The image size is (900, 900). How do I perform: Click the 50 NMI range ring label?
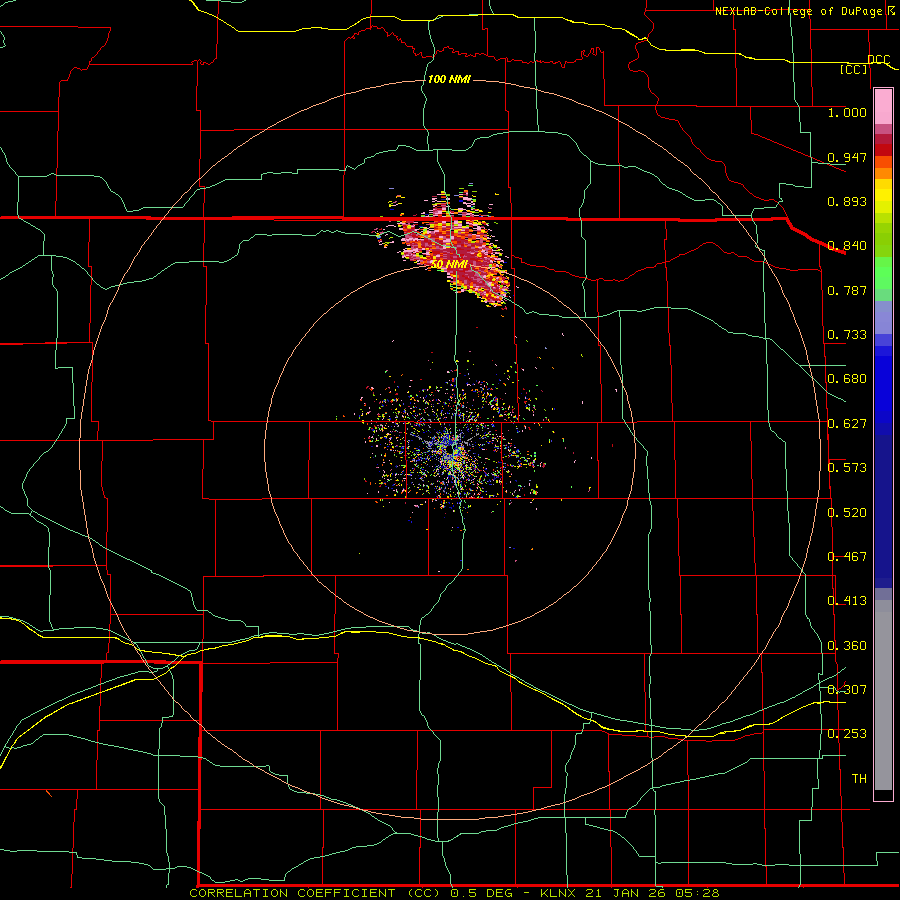point(449,264)
